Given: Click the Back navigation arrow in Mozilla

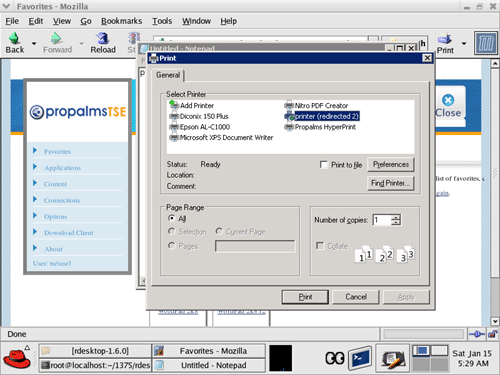Looking at the screenshot, I should (15, 43).
